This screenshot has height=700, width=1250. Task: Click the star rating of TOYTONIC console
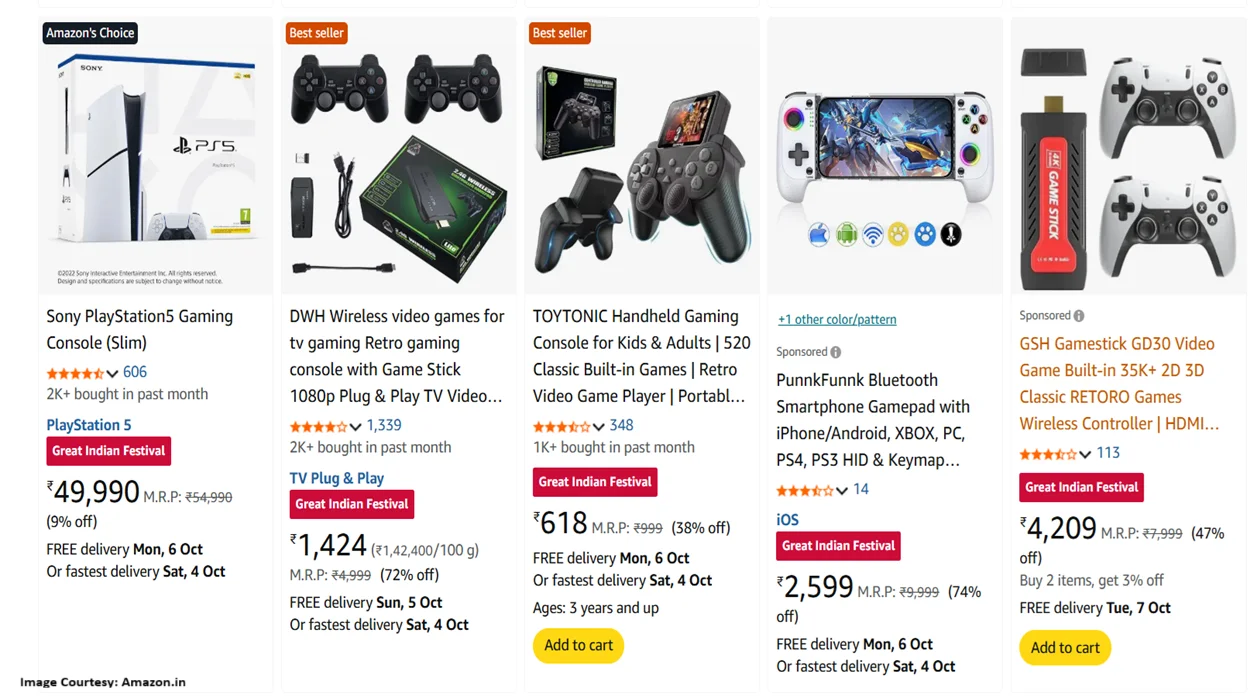pyautogui.click(x=561, y=426)
